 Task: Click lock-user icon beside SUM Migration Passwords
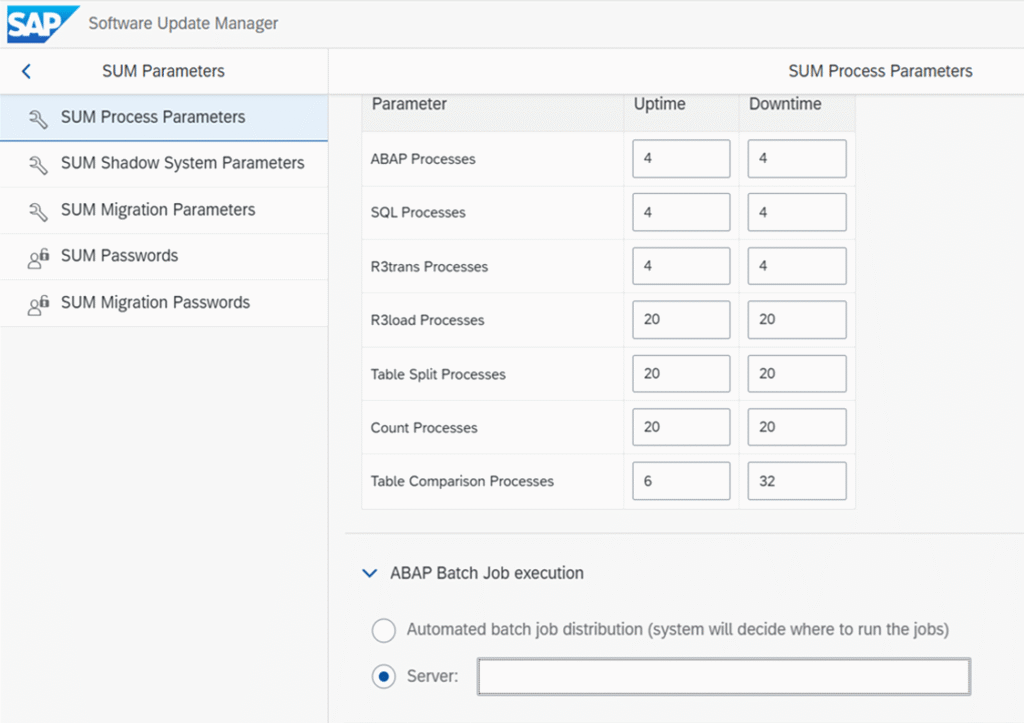click(38, 304)
